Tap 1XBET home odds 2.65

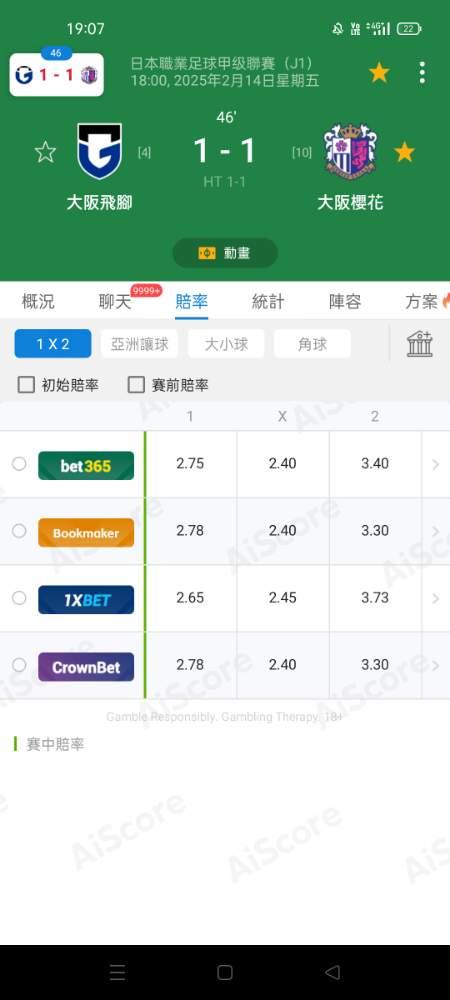pos(190,598)
